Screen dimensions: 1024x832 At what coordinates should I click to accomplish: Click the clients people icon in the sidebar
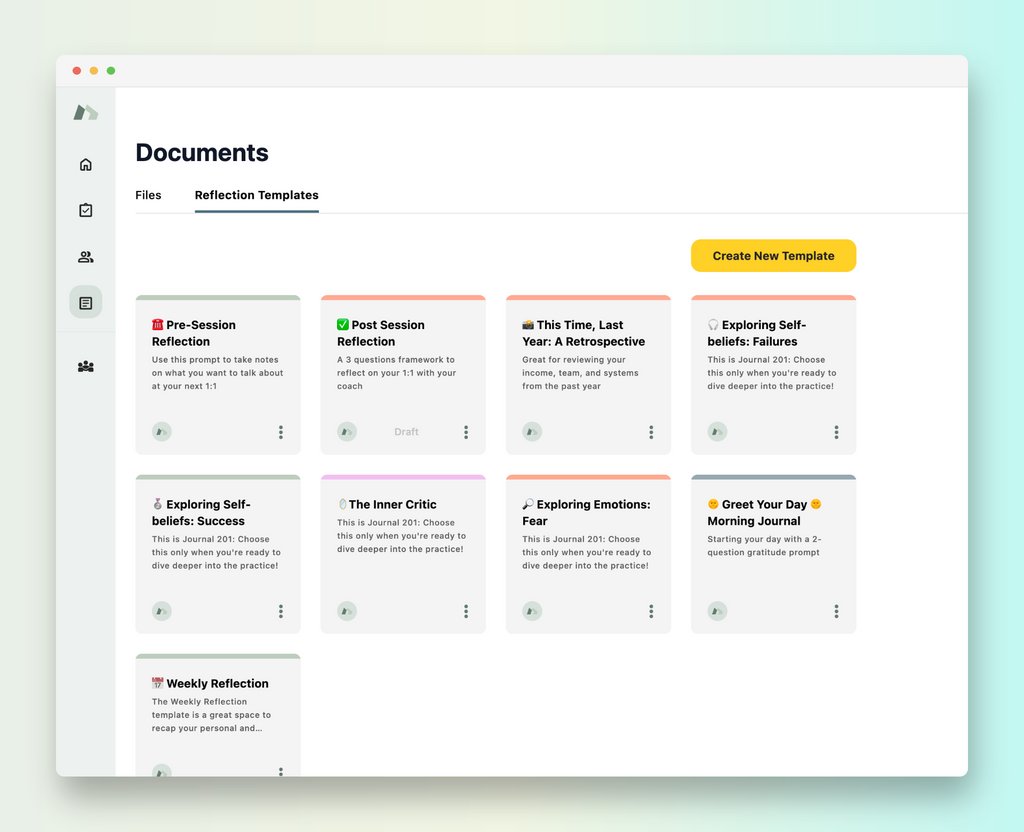86,256
